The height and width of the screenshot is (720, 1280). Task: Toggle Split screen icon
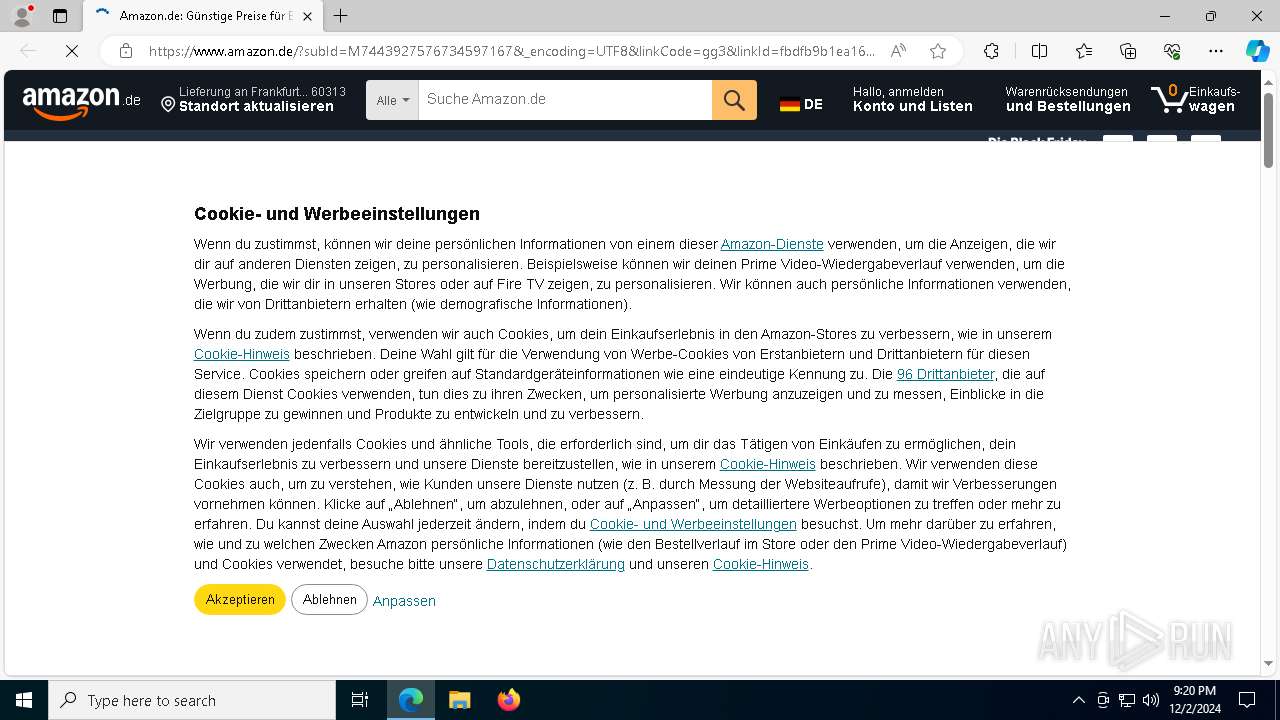click(x=1039, y=51)
